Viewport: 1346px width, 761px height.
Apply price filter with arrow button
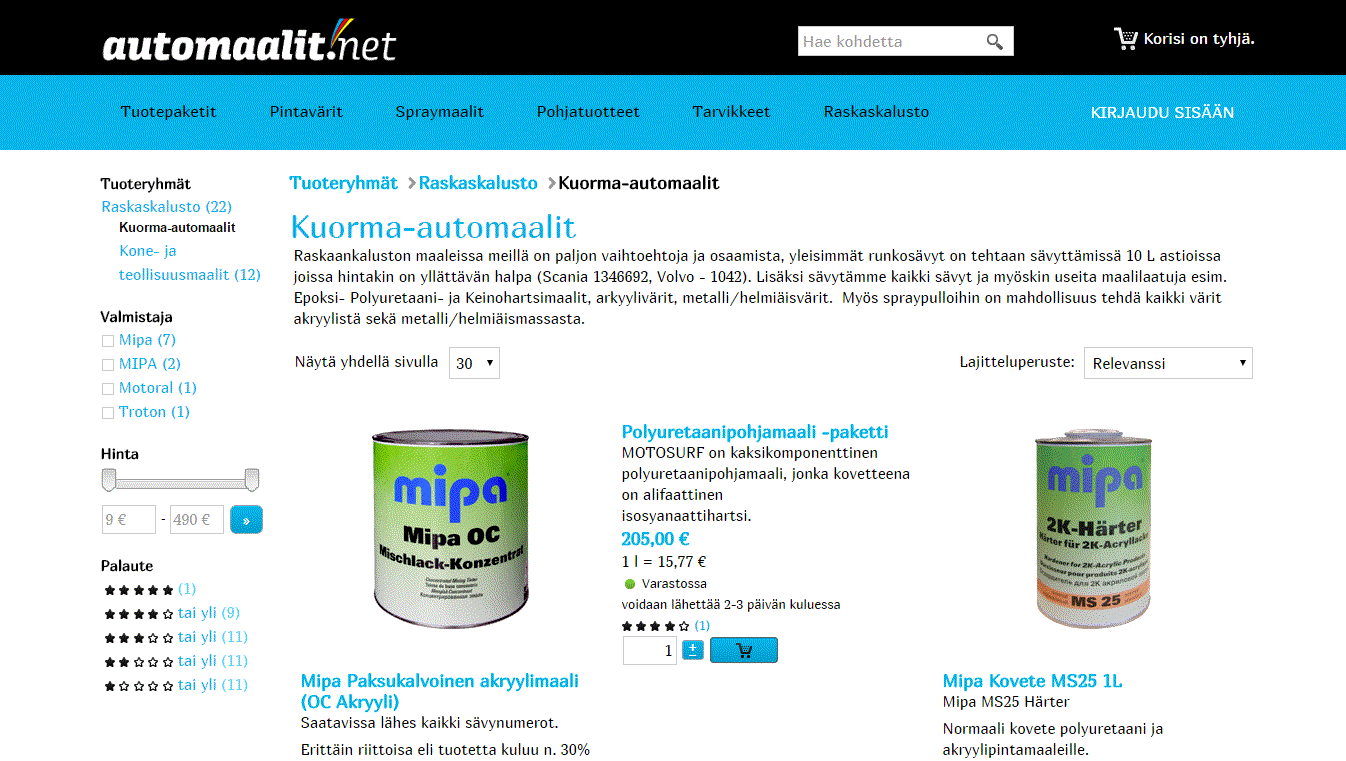tap(246, 520)
